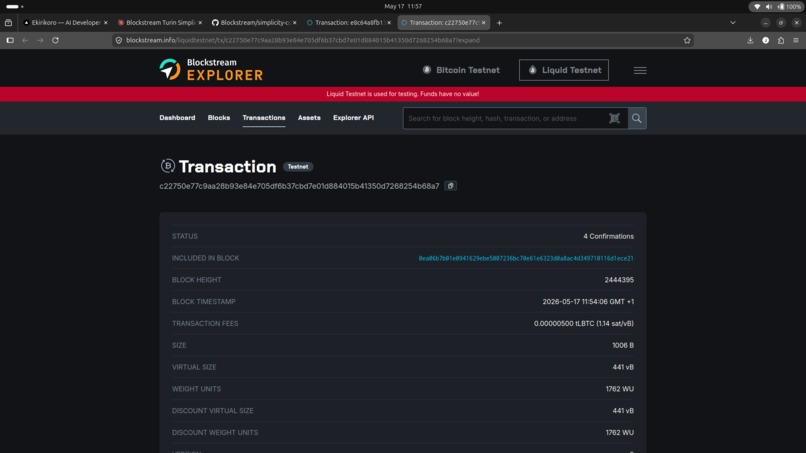806x453 pixels.
Task: Open the network status tray icon
Action: click(757, 7)
